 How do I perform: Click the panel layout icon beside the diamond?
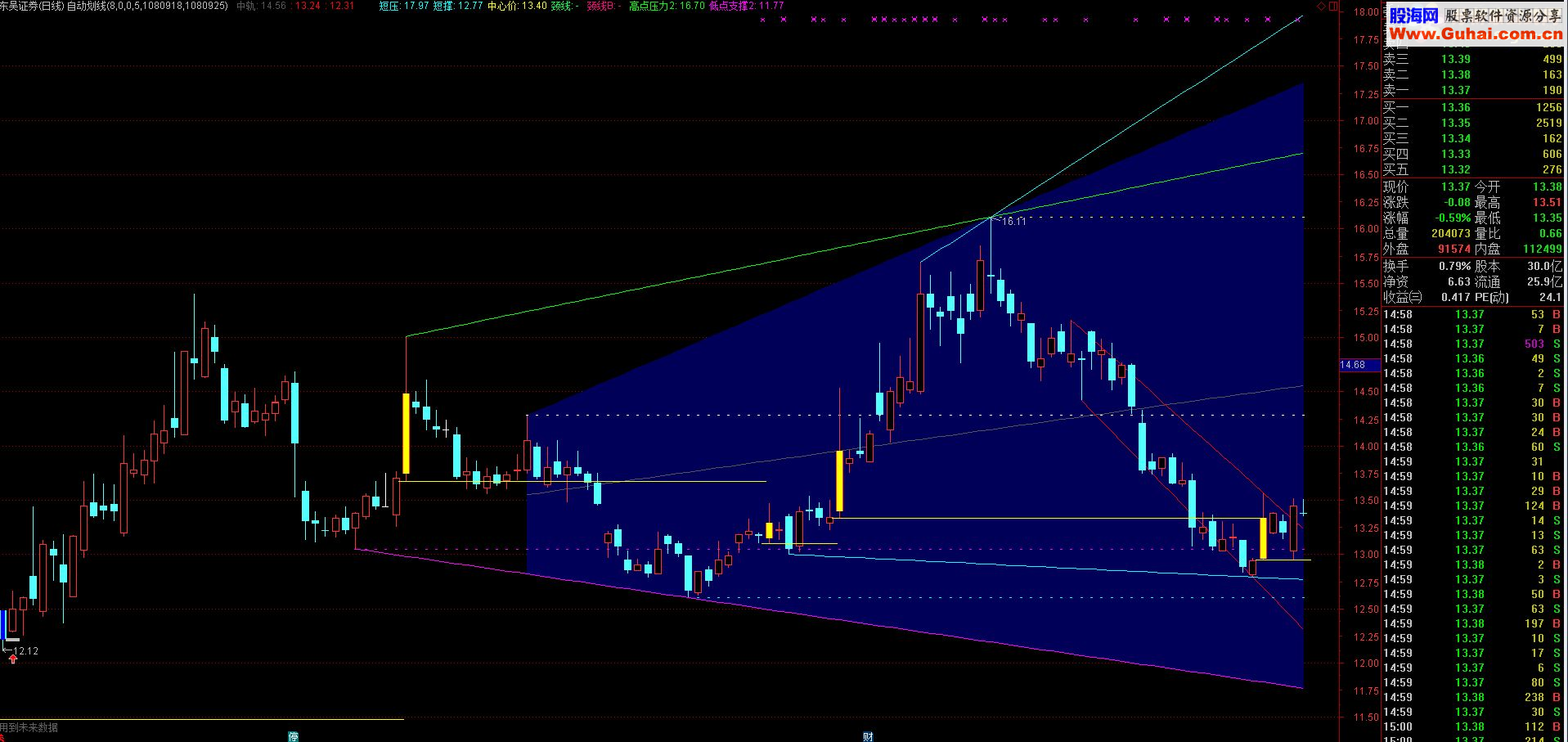[x=1334, y=6]
